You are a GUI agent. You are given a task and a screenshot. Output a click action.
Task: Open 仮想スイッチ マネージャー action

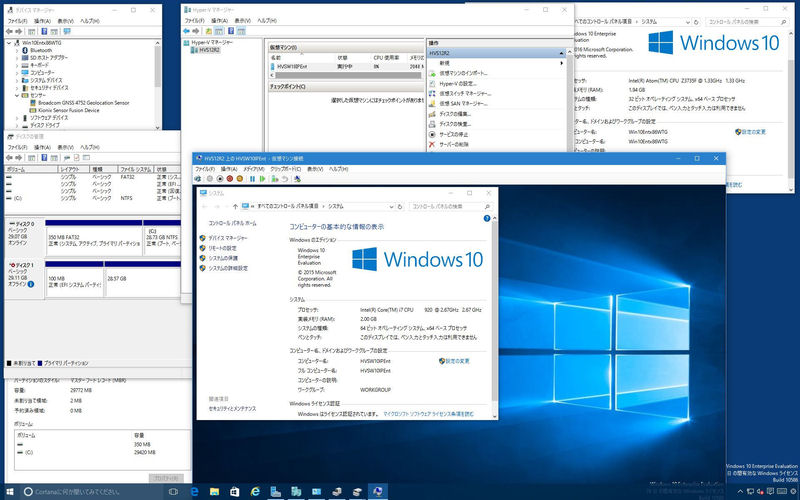tap(465, 94)
